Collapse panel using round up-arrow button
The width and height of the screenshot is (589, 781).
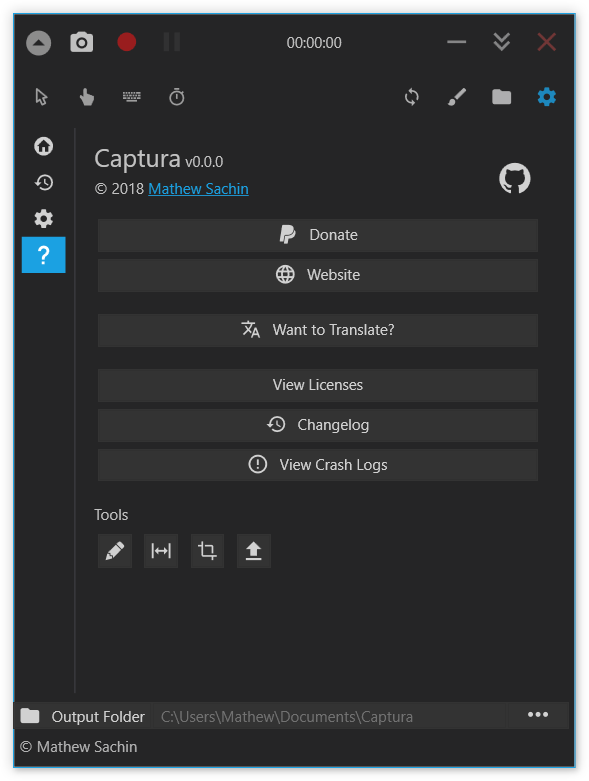[x=38, y=43]
